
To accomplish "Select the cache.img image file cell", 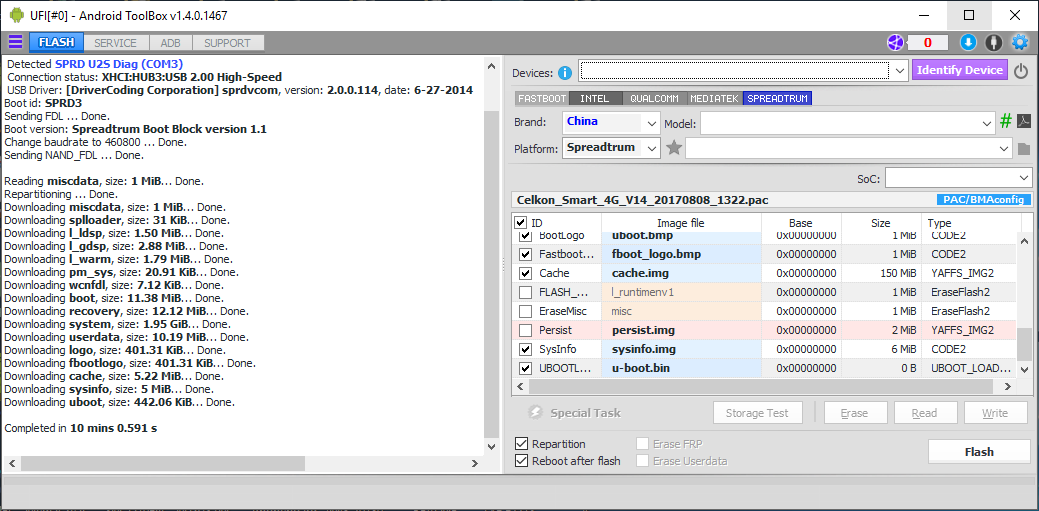I will [x=681, y=273].
